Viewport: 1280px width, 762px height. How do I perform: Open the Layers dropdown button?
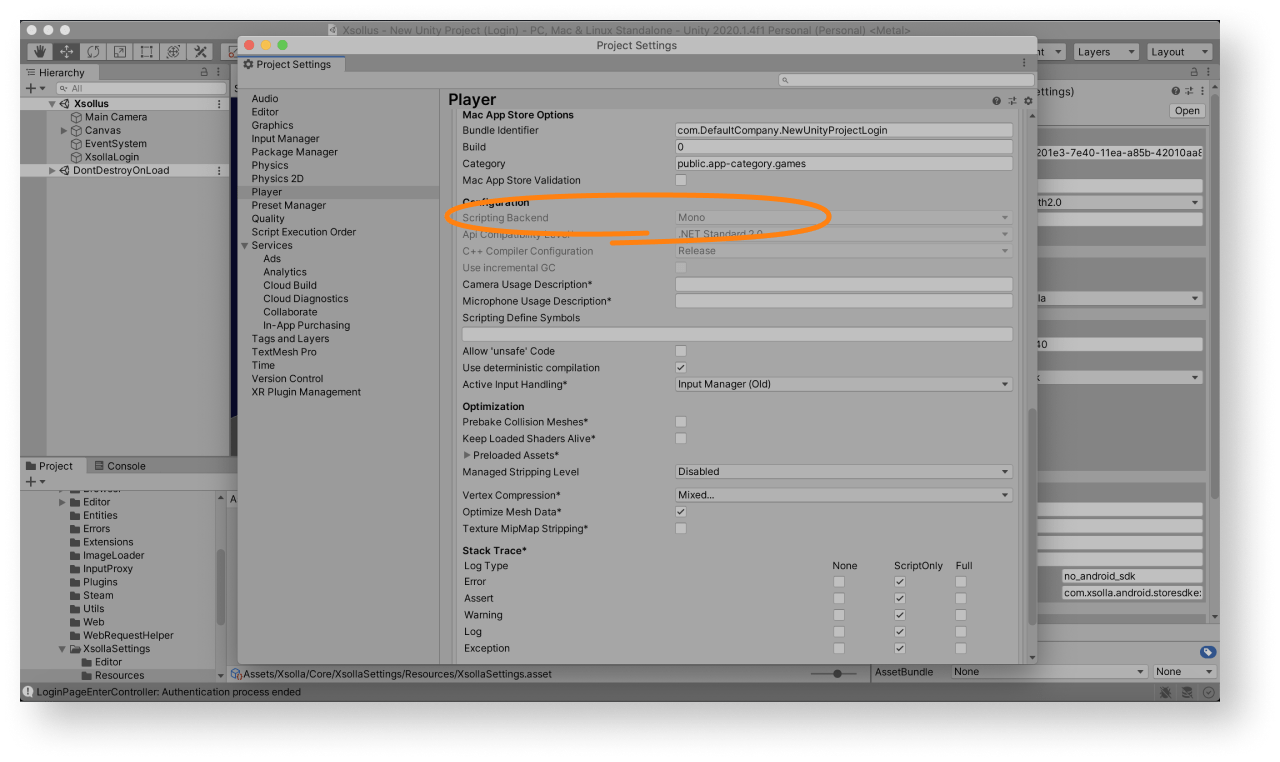click(x=1104, y=52)
